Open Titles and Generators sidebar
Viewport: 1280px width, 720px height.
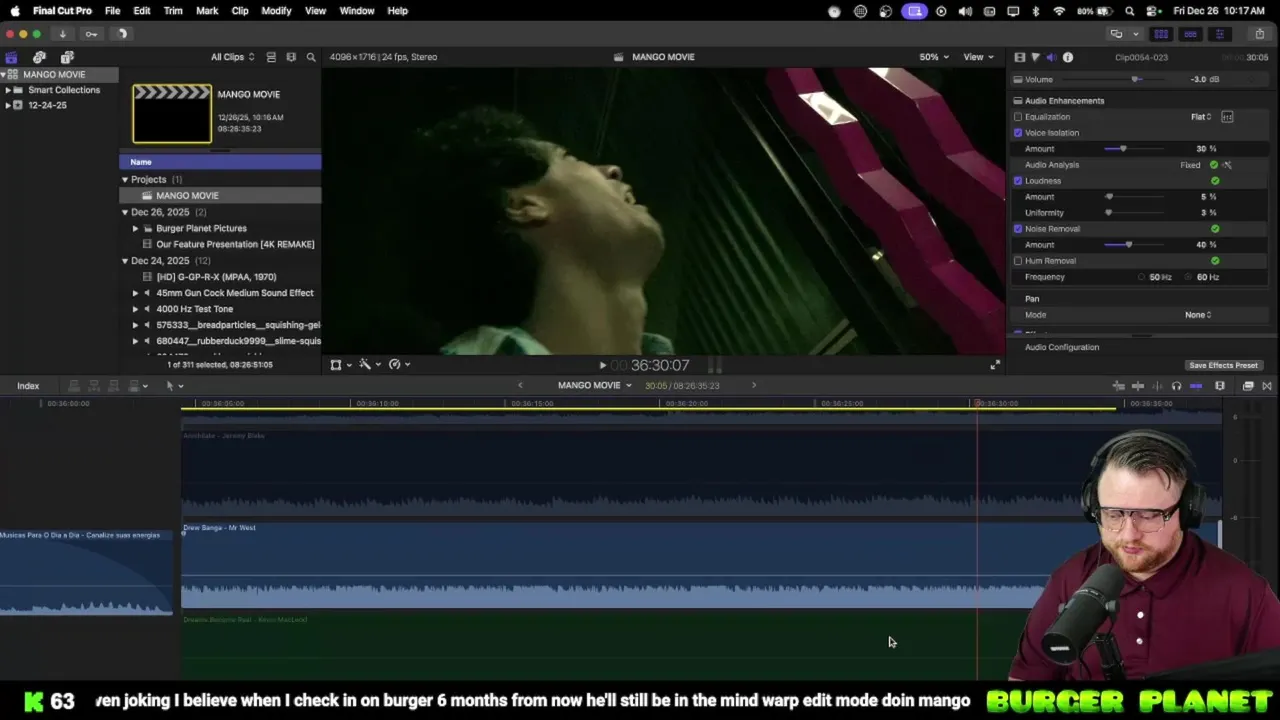click(x=67, y=57)
